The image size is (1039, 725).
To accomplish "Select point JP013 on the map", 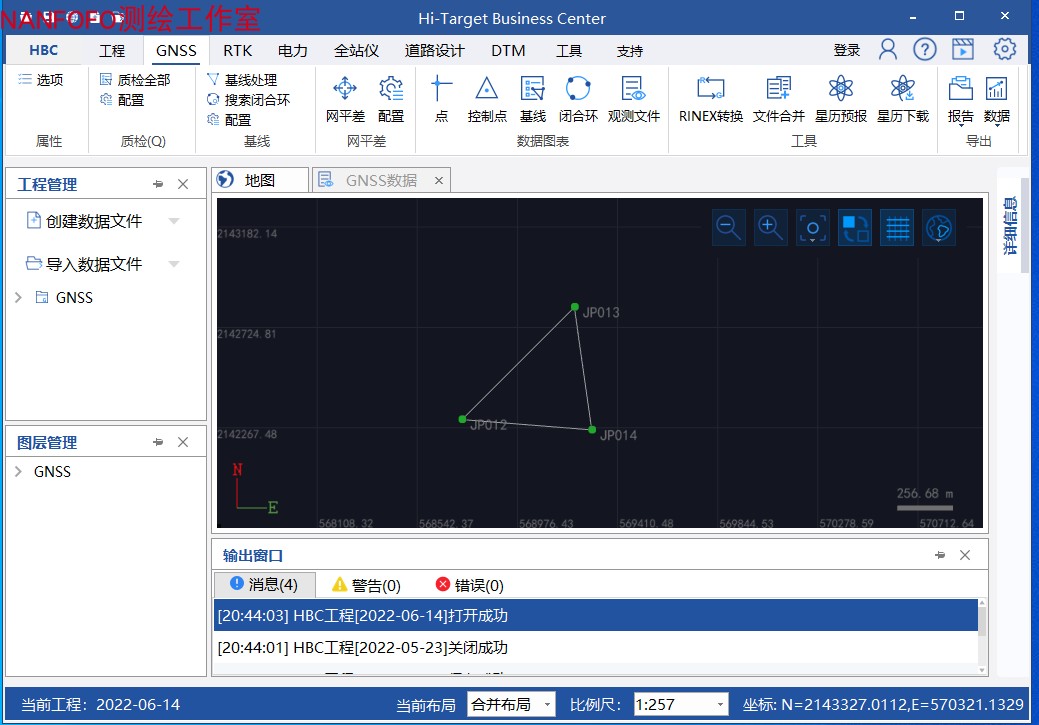I will 574,307.
